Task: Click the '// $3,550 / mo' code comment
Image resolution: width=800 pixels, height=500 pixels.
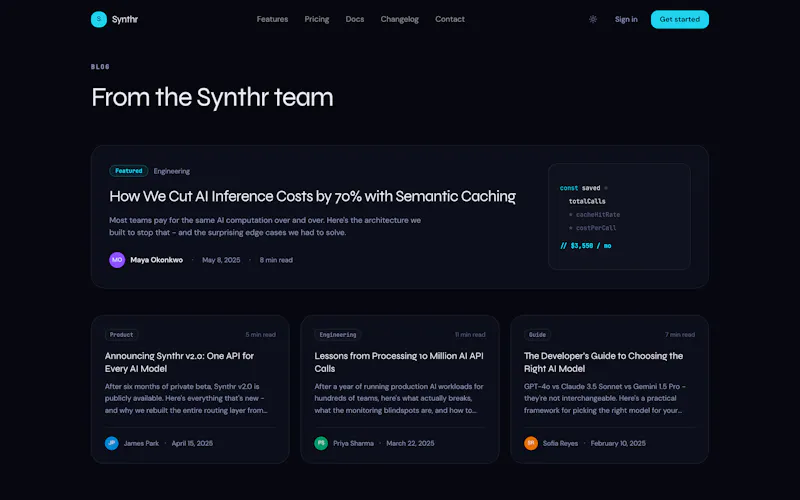Action: (x=586, y=246)
